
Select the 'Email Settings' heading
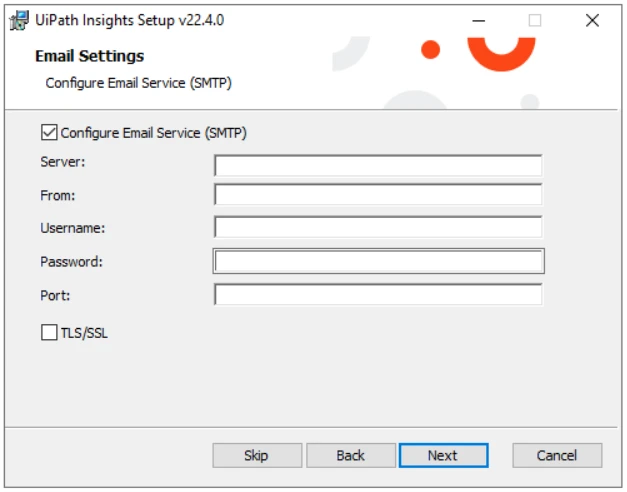(90, 56)
